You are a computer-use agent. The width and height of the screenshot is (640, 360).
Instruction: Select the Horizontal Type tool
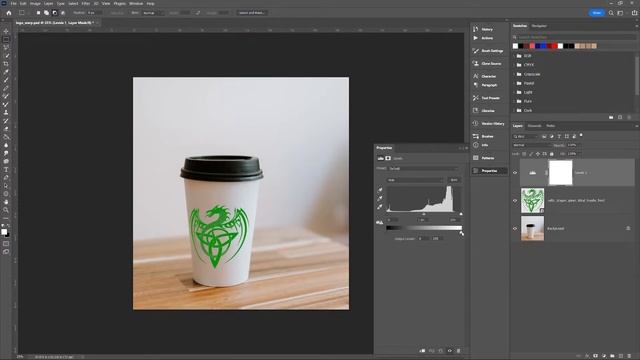6,169
